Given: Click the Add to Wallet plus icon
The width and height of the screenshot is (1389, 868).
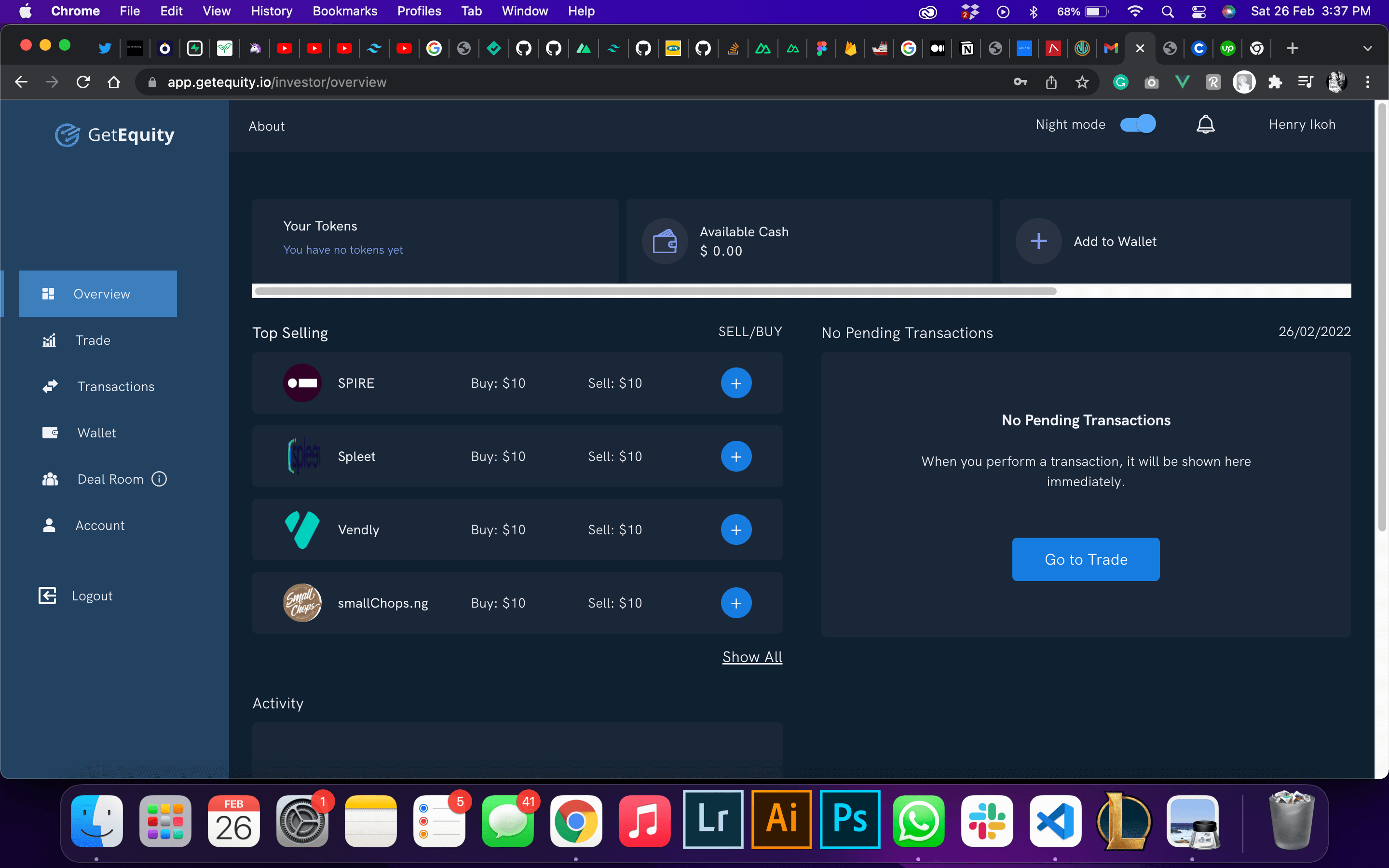Looking at the screenshot, I should tap(1038, 241).
